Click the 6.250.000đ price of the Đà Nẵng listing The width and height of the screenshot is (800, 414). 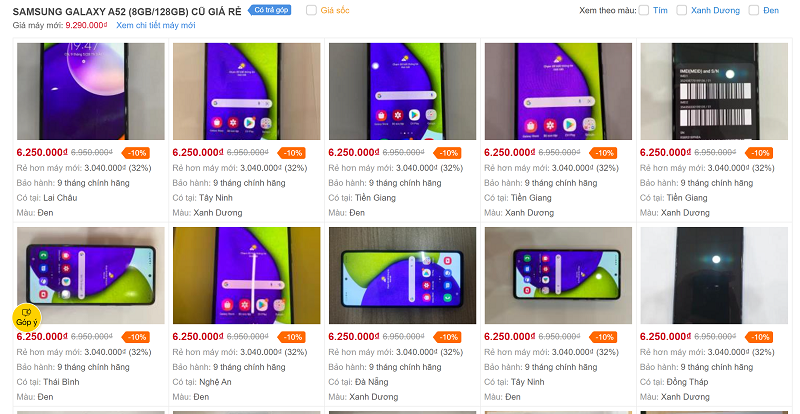(354, 336)
